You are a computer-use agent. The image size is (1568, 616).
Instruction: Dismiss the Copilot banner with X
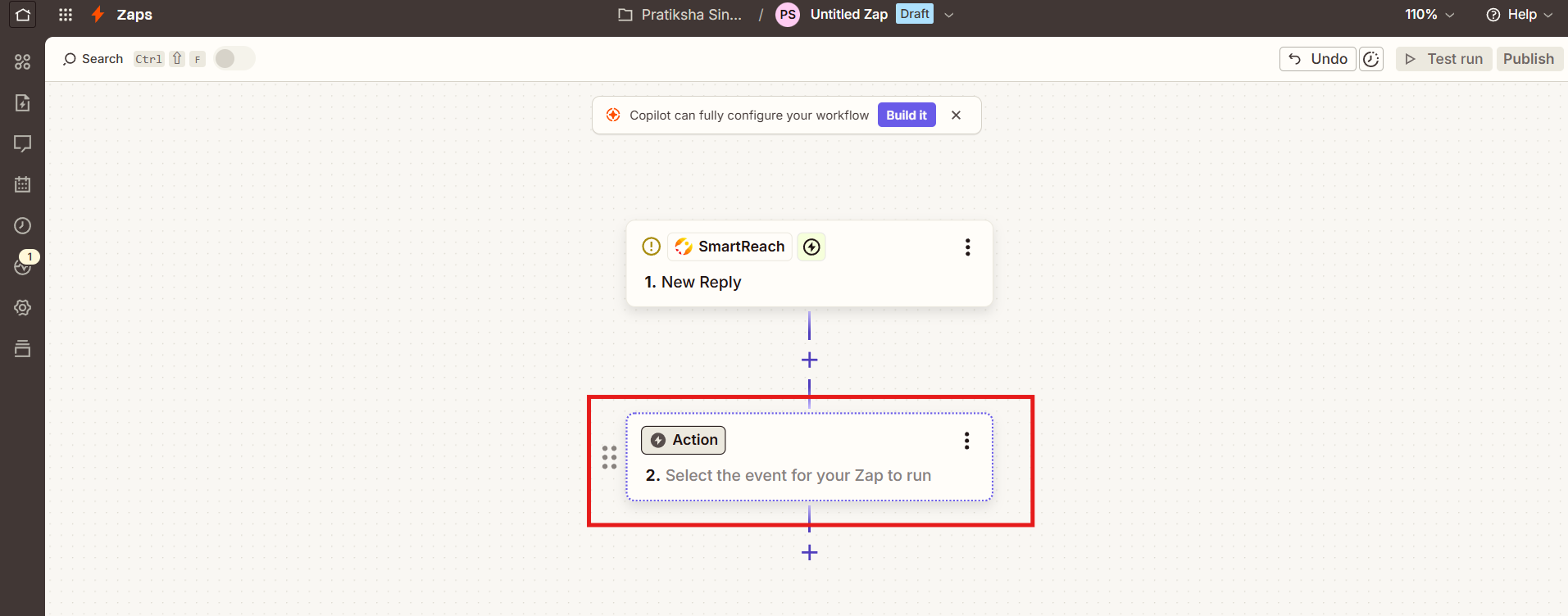[x=956, y=115]
